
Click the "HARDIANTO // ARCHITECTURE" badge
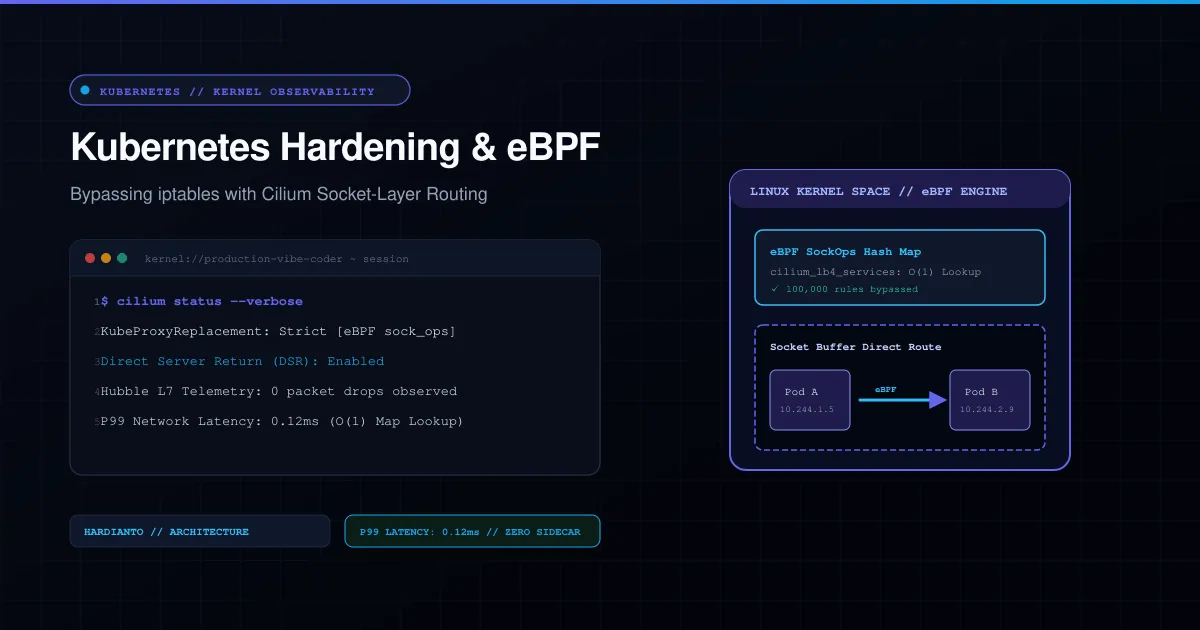pos(200,531)
